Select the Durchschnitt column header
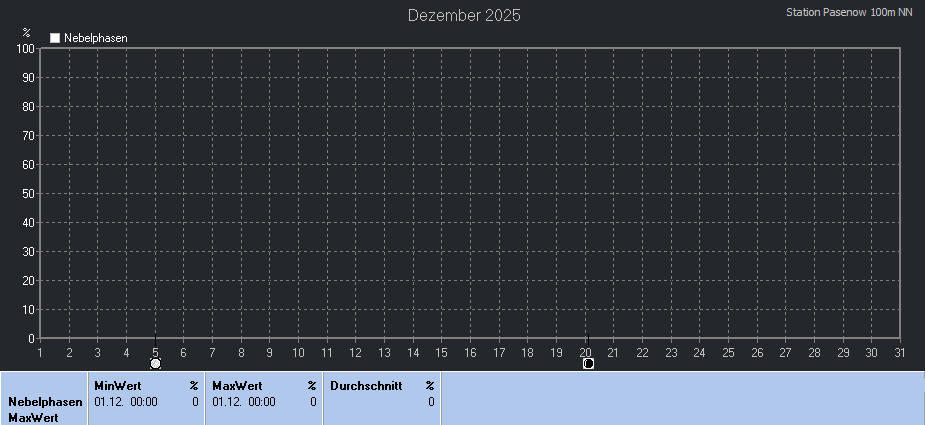 [x=366, y=386]
